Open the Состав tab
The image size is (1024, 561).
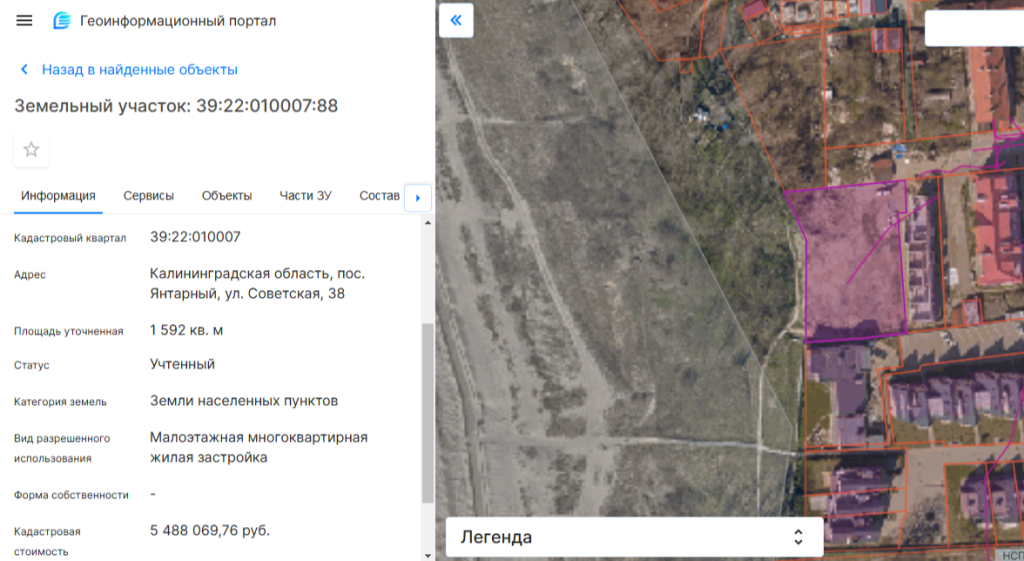tap(379, 196)
